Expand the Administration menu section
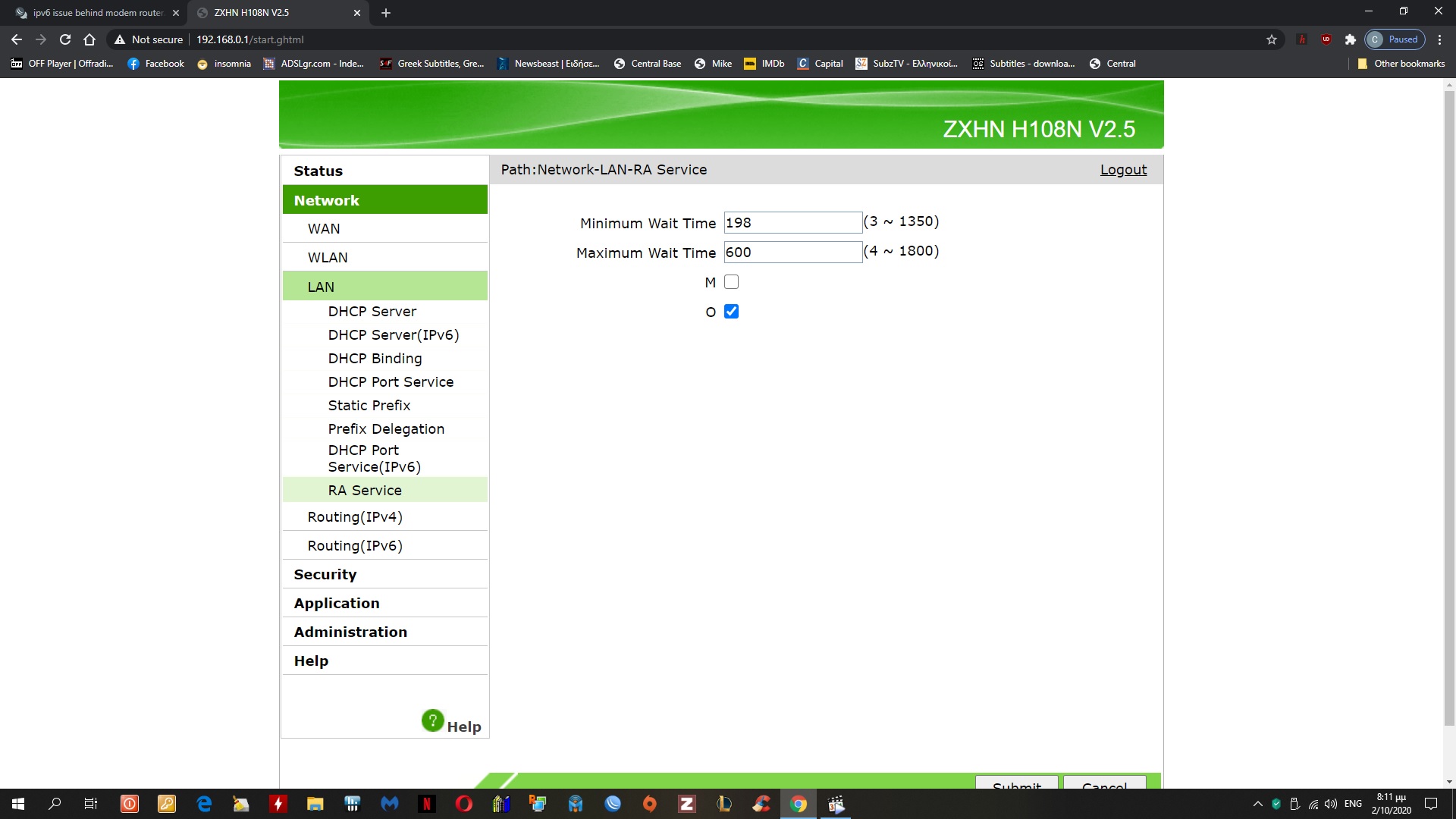 click(350, 632)
